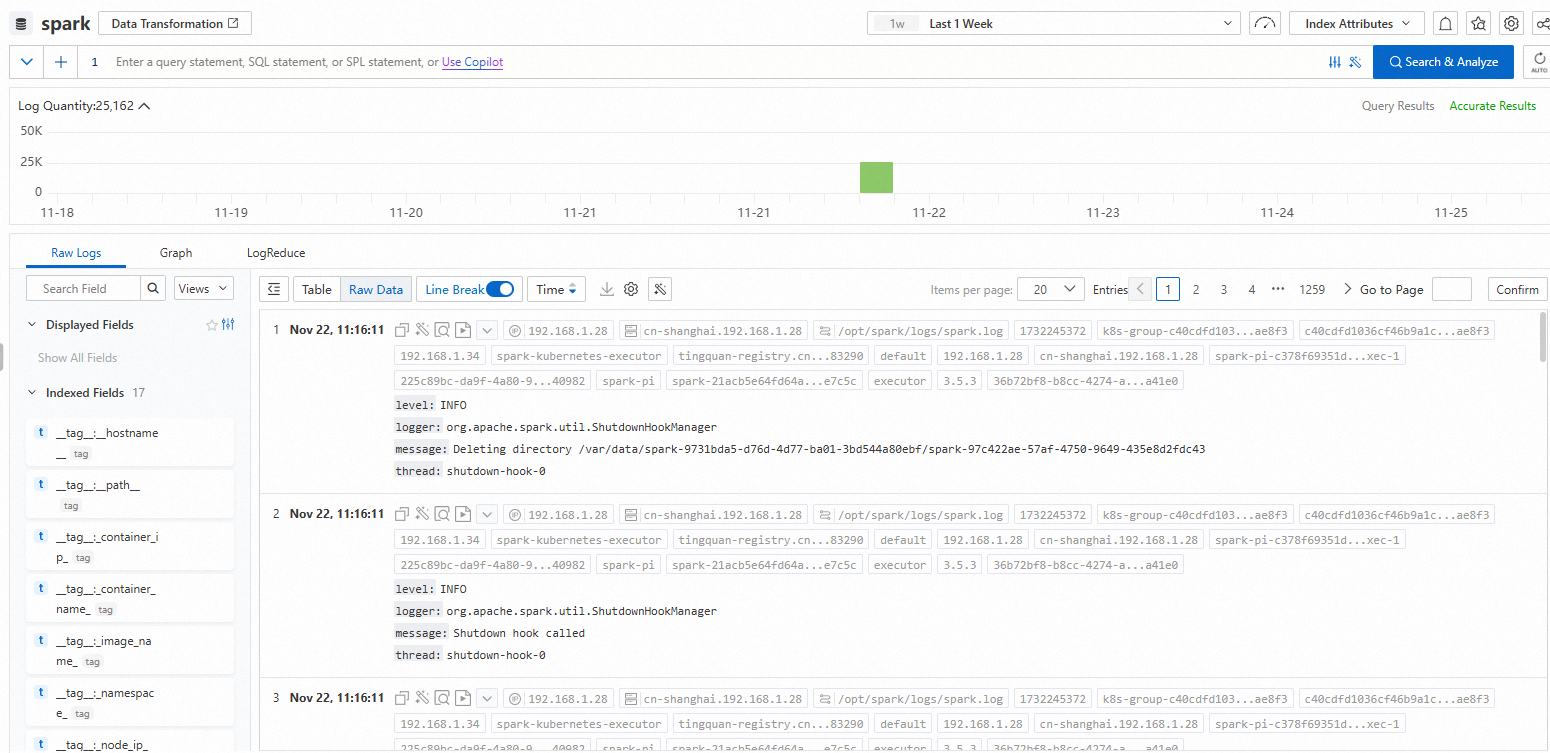Copy log entry 2 with the copy icon
Viewport: 1550px width, 753px height.
pos(401,514)
